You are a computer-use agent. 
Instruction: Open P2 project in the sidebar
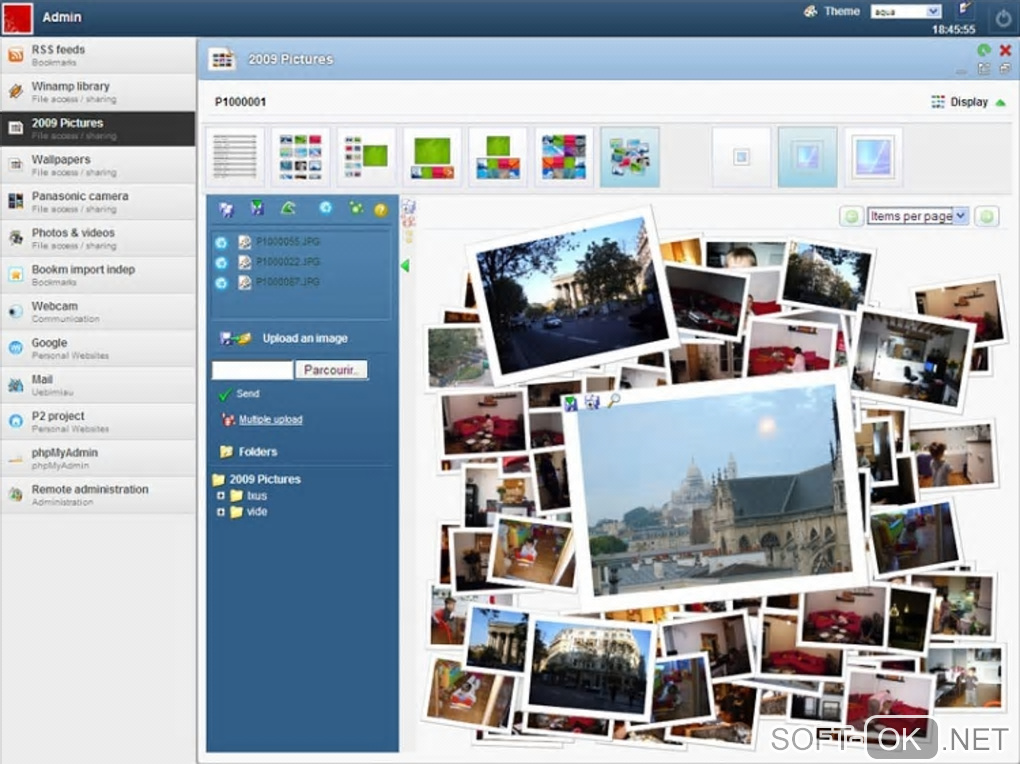click(x=98, y=422)
